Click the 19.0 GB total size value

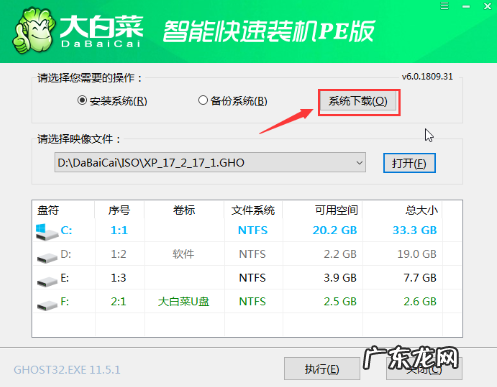pos(417,254)
